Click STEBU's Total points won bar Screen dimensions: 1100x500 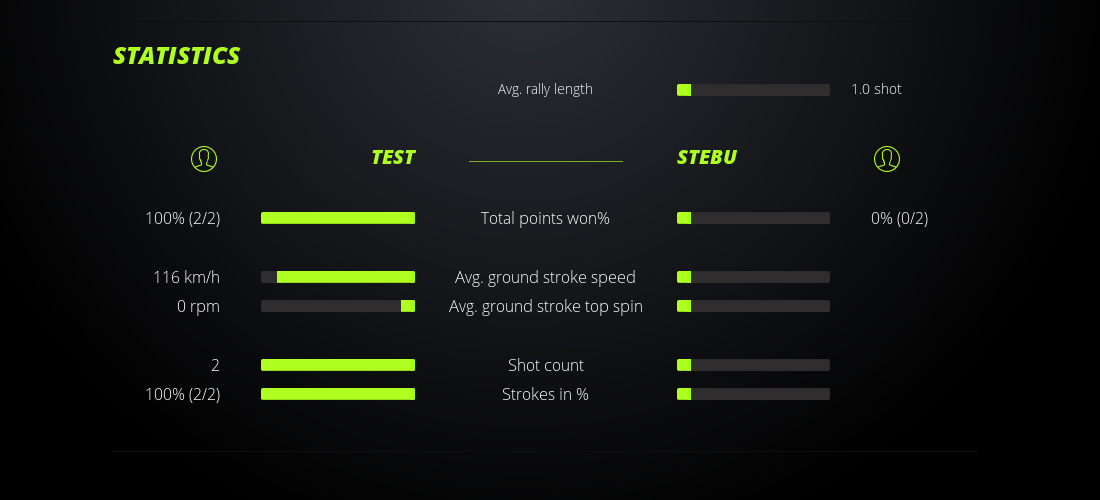coord(753,218)
